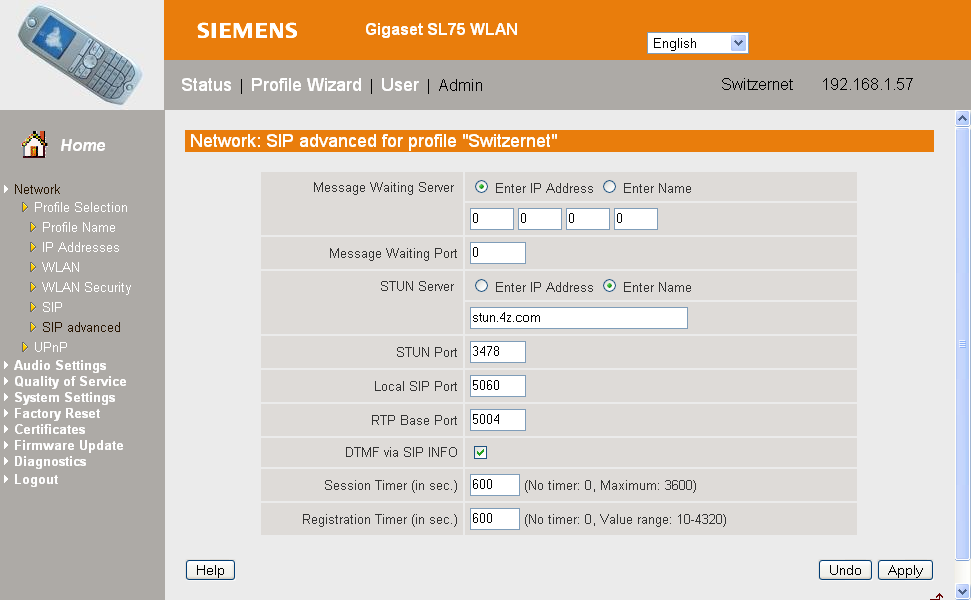
Task: Switch to the User tab
Action: point(399,85)
